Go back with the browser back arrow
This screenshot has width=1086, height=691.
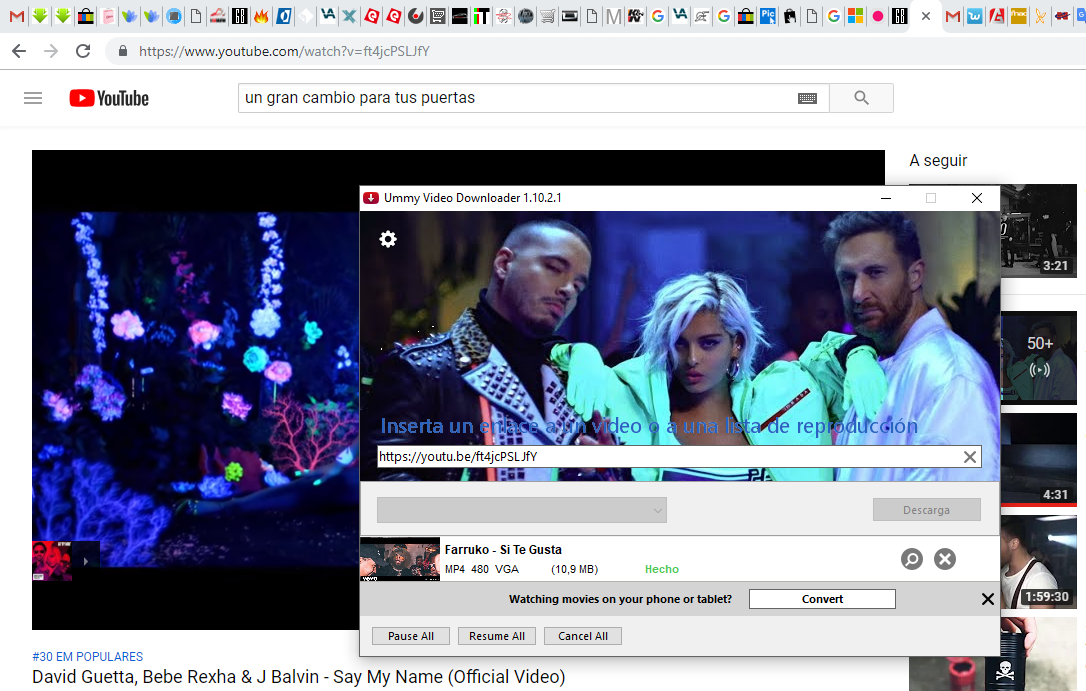click(19, 51)
